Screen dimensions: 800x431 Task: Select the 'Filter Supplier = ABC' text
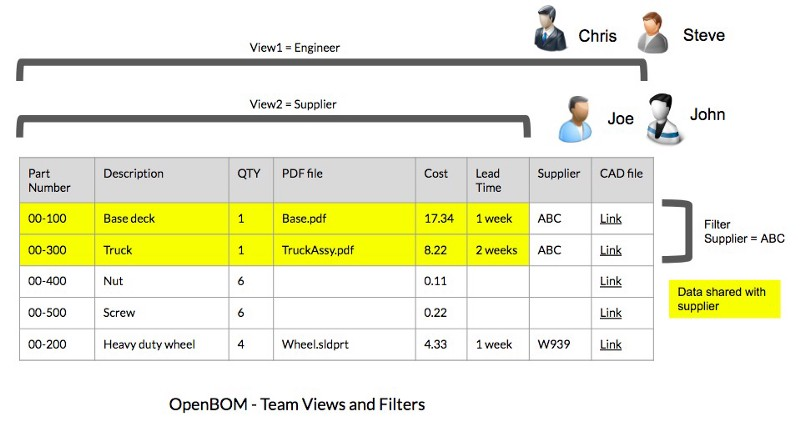744,231
